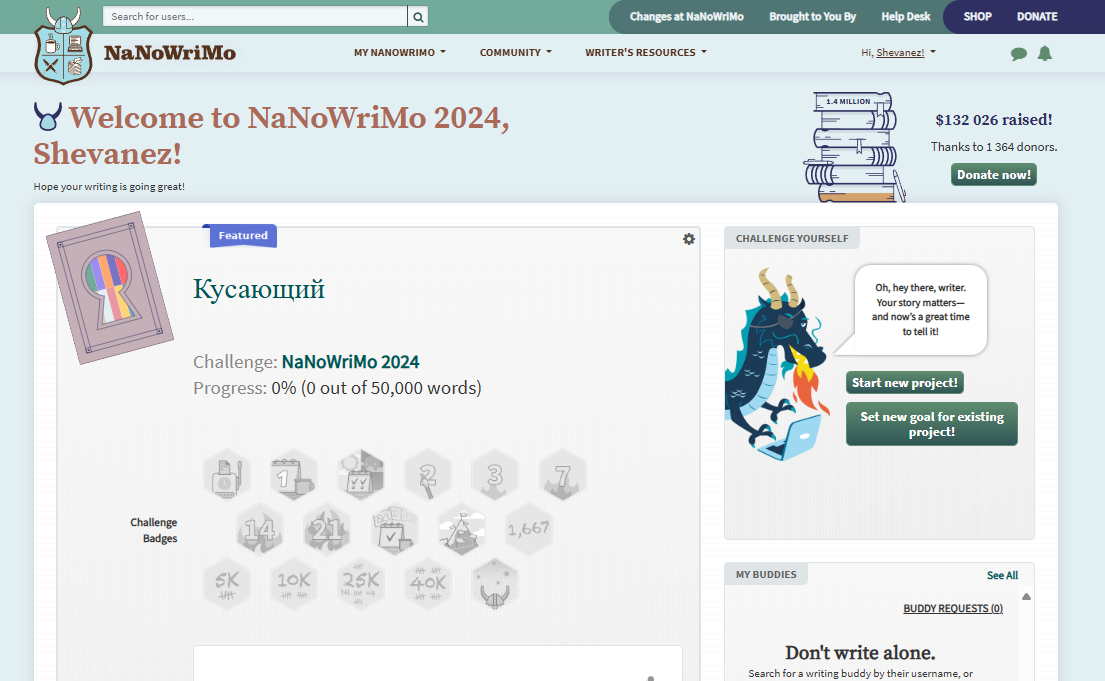Click the Thanks to 1 364 donors text

tap(994, 147)
